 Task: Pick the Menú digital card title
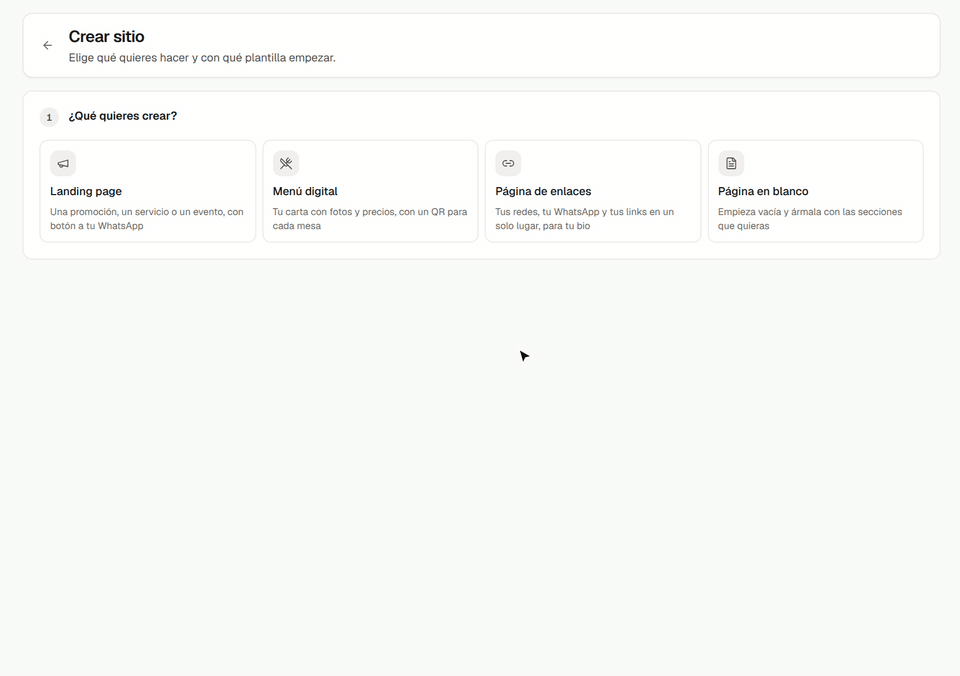[305, 191]
